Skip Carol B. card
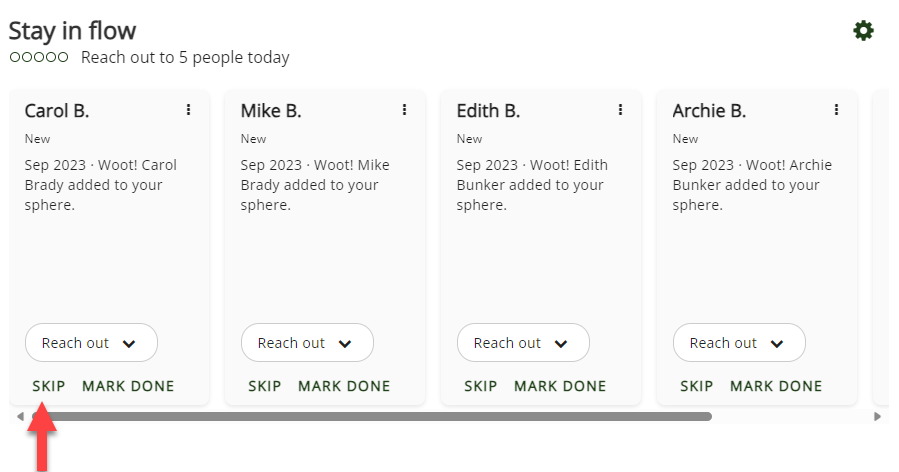 48,386
